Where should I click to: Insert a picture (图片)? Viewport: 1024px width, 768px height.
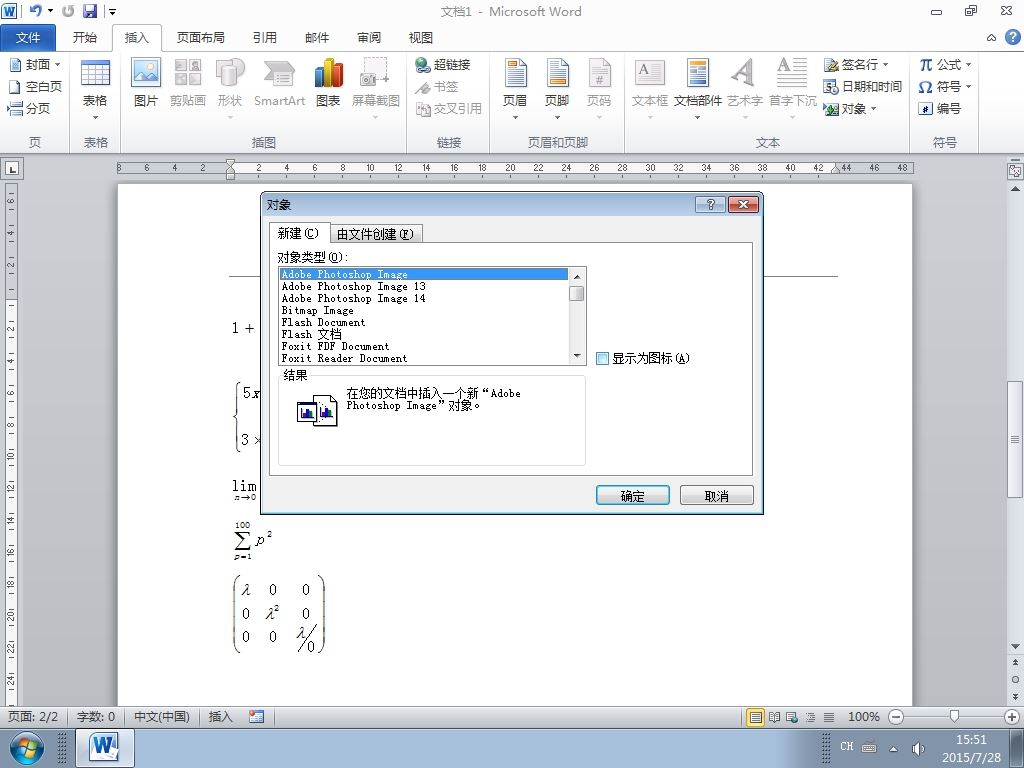(146, 82)
